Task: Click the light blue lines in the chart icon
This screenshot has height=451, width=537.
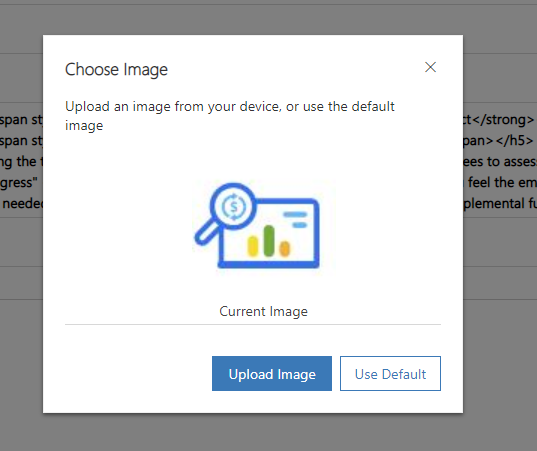Action: click(295, 220)
